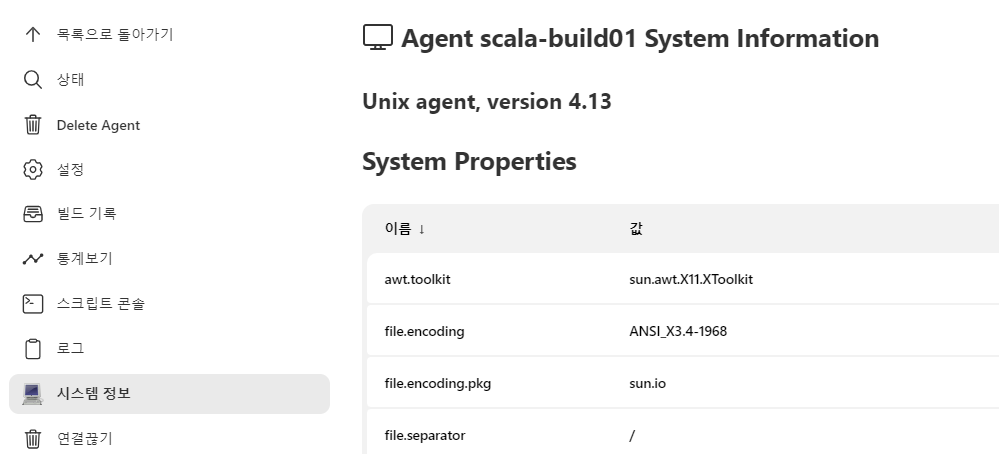The image size is (999, 454).
Task: Click the up-arrow icon for 목록으로 돌아가기
Action: click(32, 34)
